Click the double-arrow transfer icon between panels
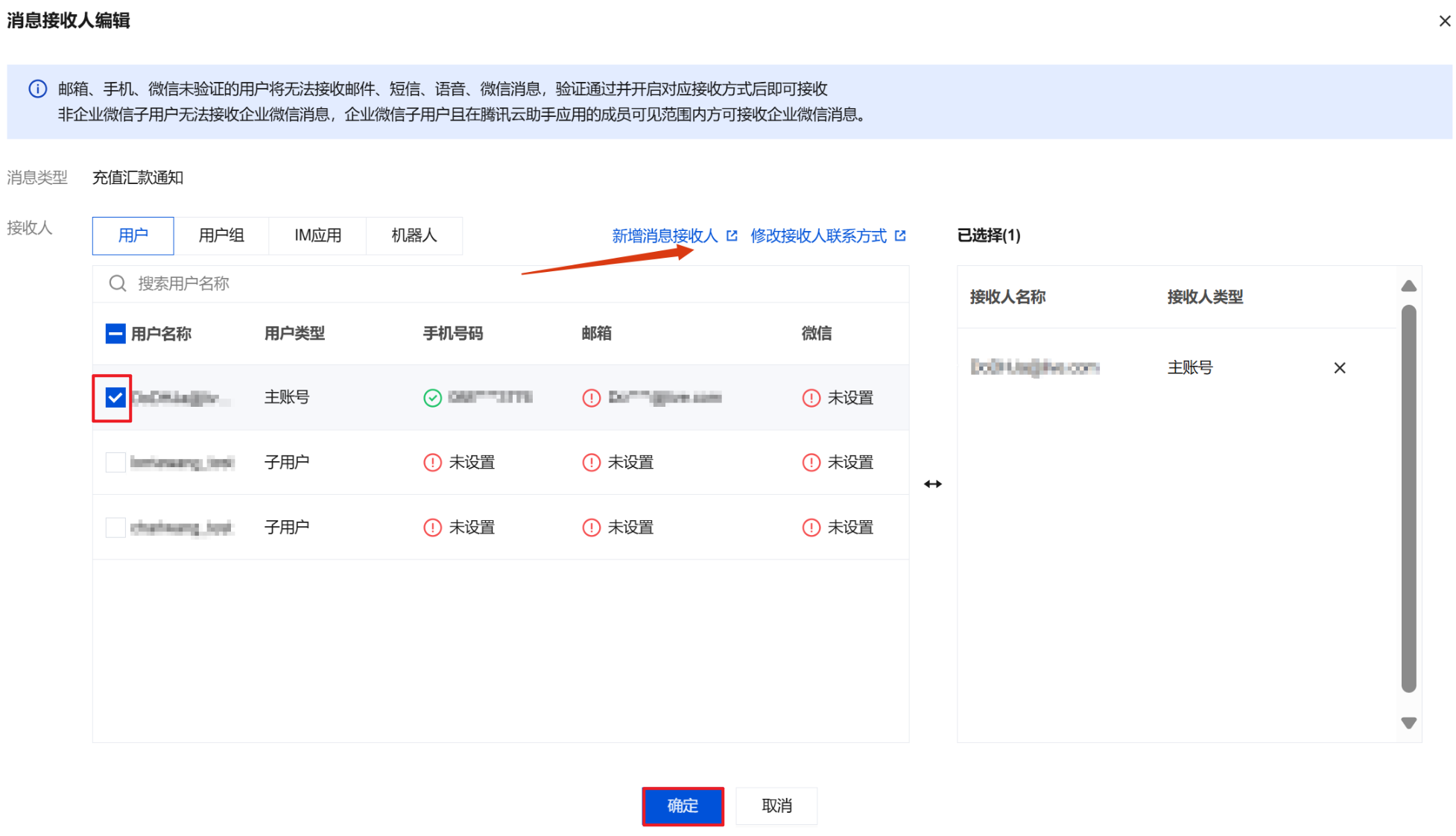Image resolution: width=1456 pixels, height=836 pixels. click(x=933, y=484)
